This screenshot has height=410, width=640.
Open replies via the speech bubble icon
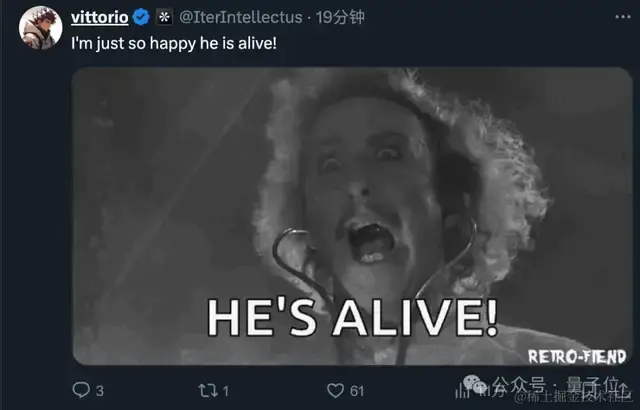coord(81,390)
